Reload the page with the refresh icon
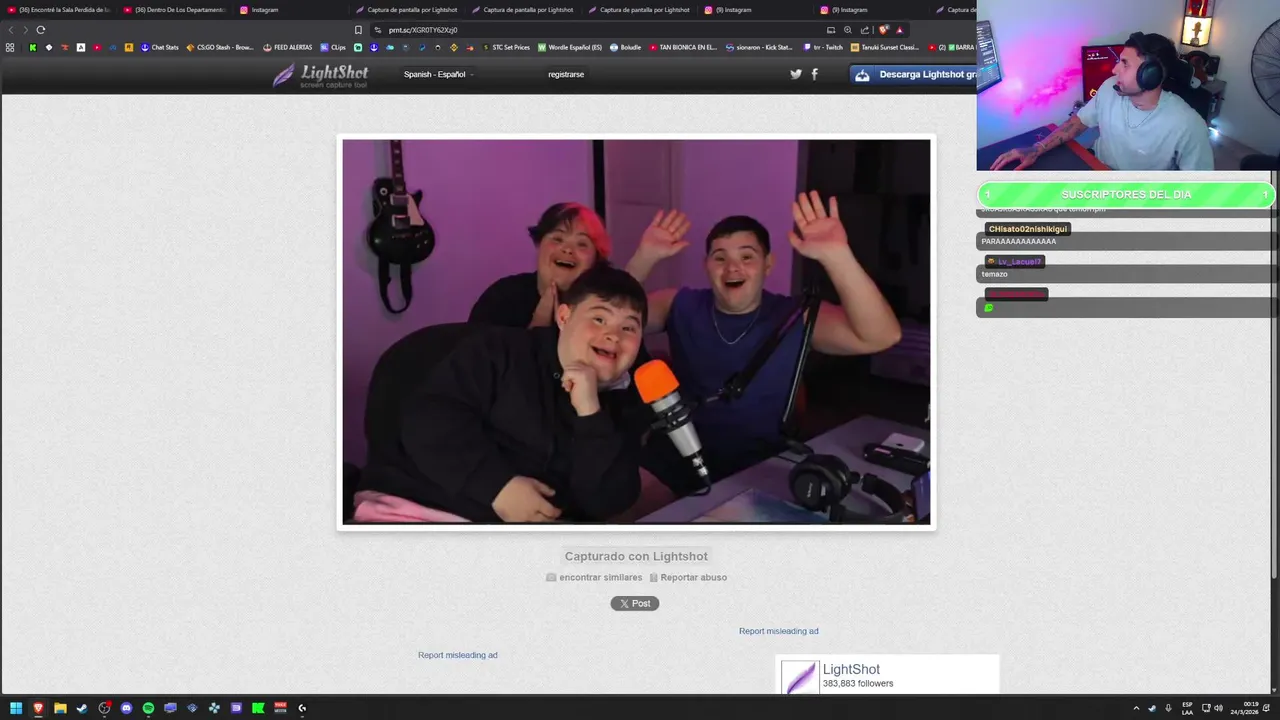The width and height of the screenshot is (1280, 720). point(41,30)
